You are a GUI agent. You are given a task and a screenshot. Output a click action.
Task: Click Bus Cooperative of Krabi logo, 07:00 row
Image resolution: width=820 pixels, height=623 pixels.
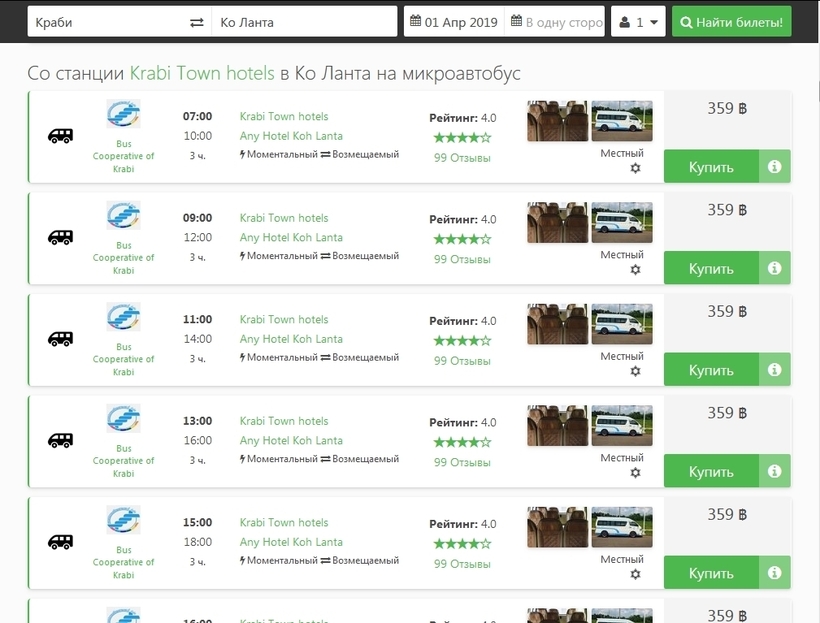tap(123, 114)
